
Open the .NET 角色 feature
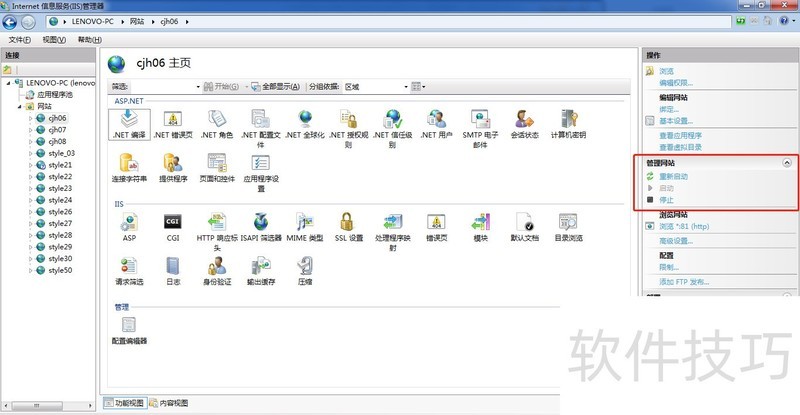[x=217, y=125]
